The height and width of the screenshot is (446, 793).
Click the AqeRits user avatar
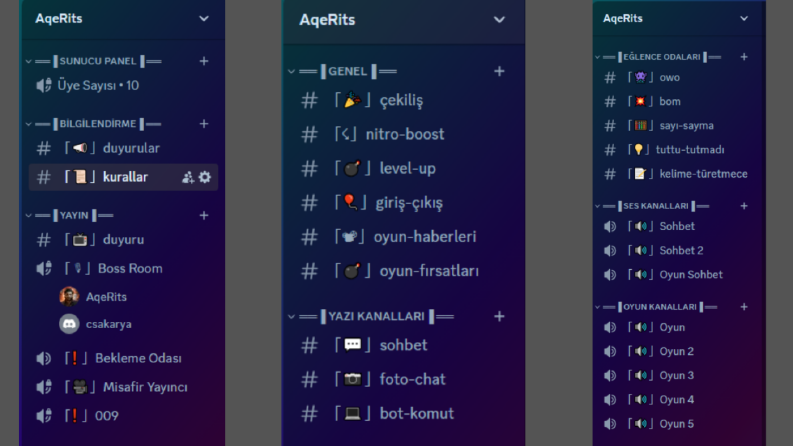(69, 297)
